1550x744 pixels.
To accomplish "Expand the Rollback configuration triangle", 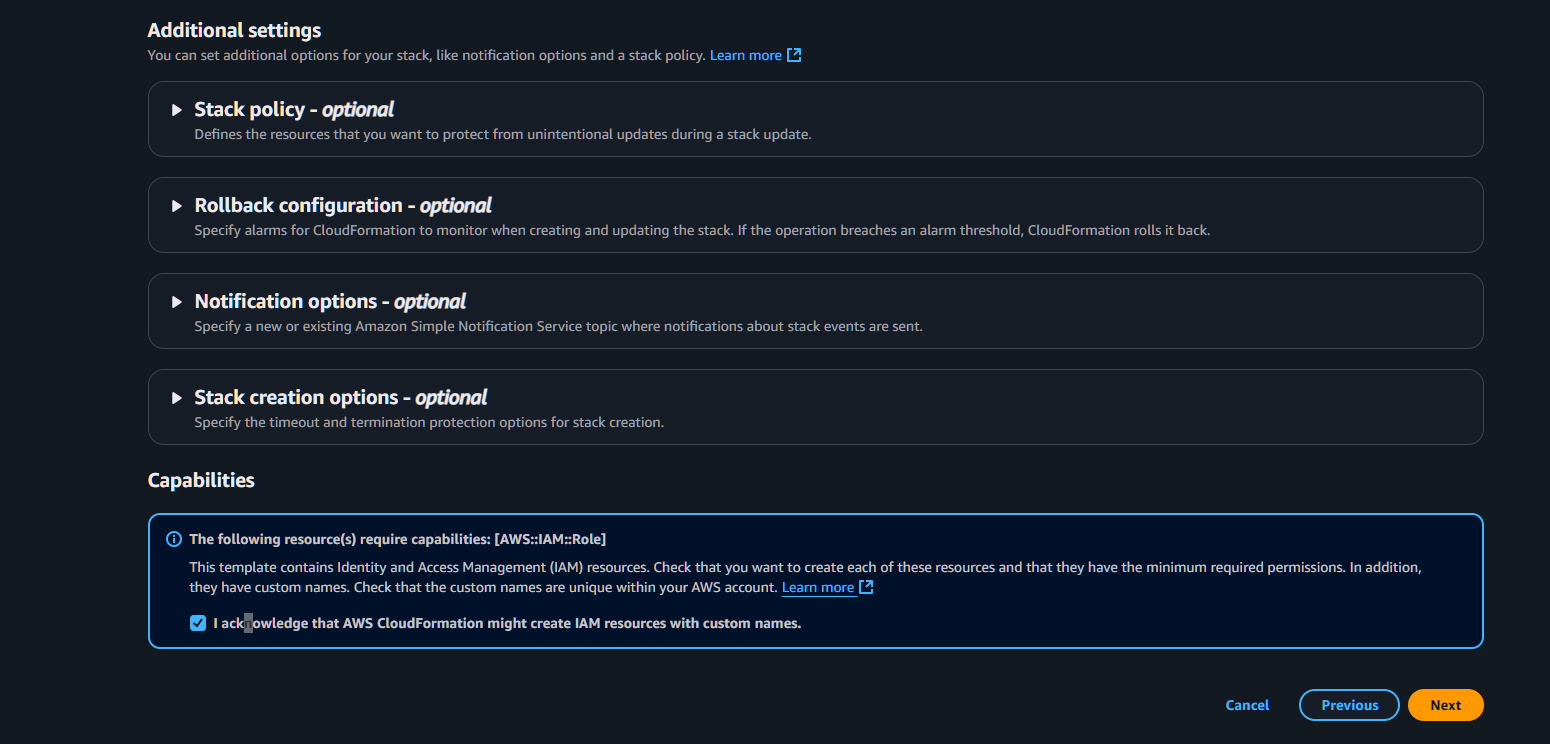I will click(x=177, y=206).
